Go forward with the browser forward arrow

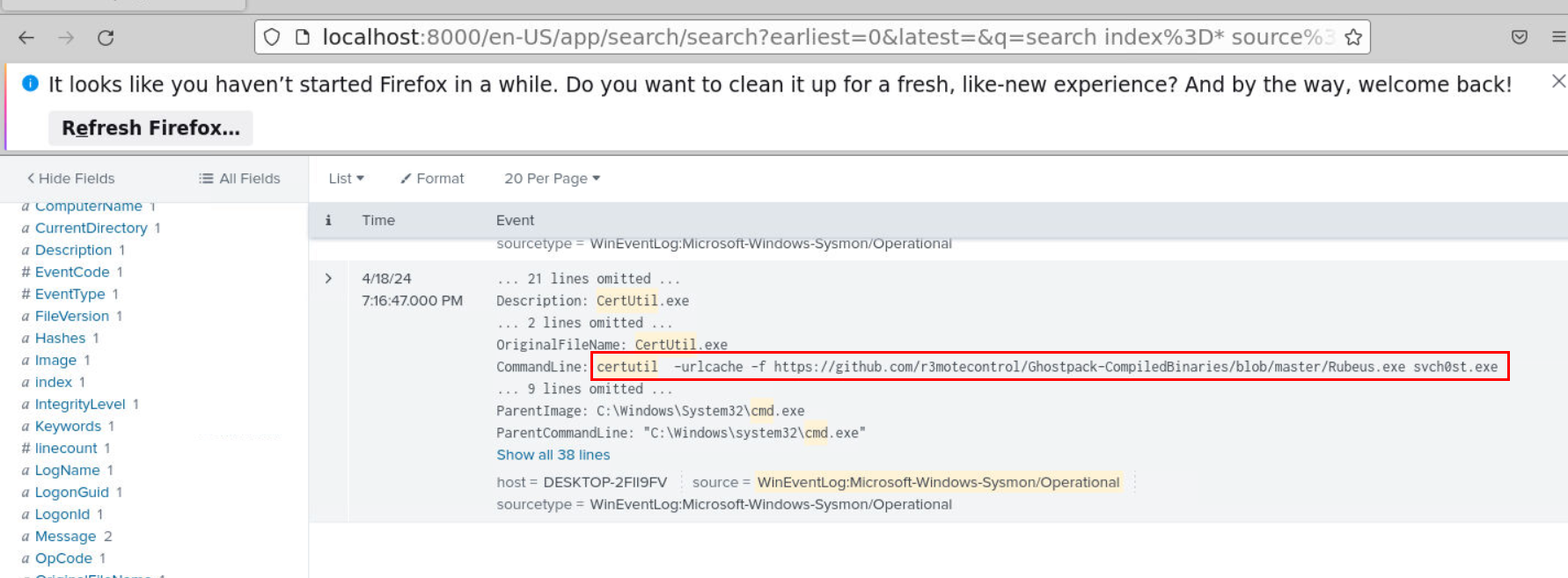click(x=66, y=38)
